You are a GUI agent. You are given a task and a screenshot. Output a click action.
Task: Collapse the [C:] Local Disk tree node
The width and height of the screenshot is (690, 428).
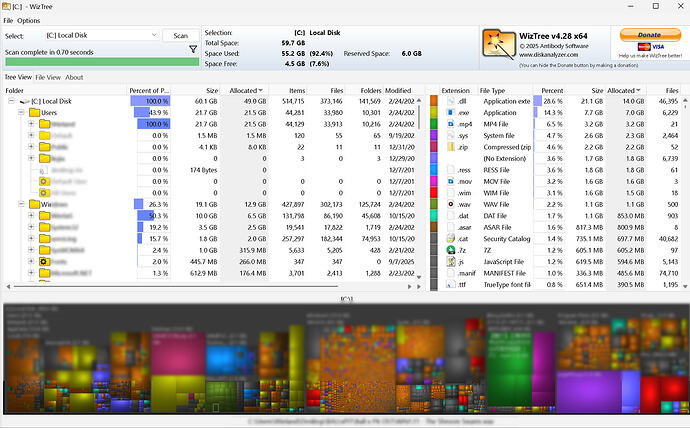(11, 102)
